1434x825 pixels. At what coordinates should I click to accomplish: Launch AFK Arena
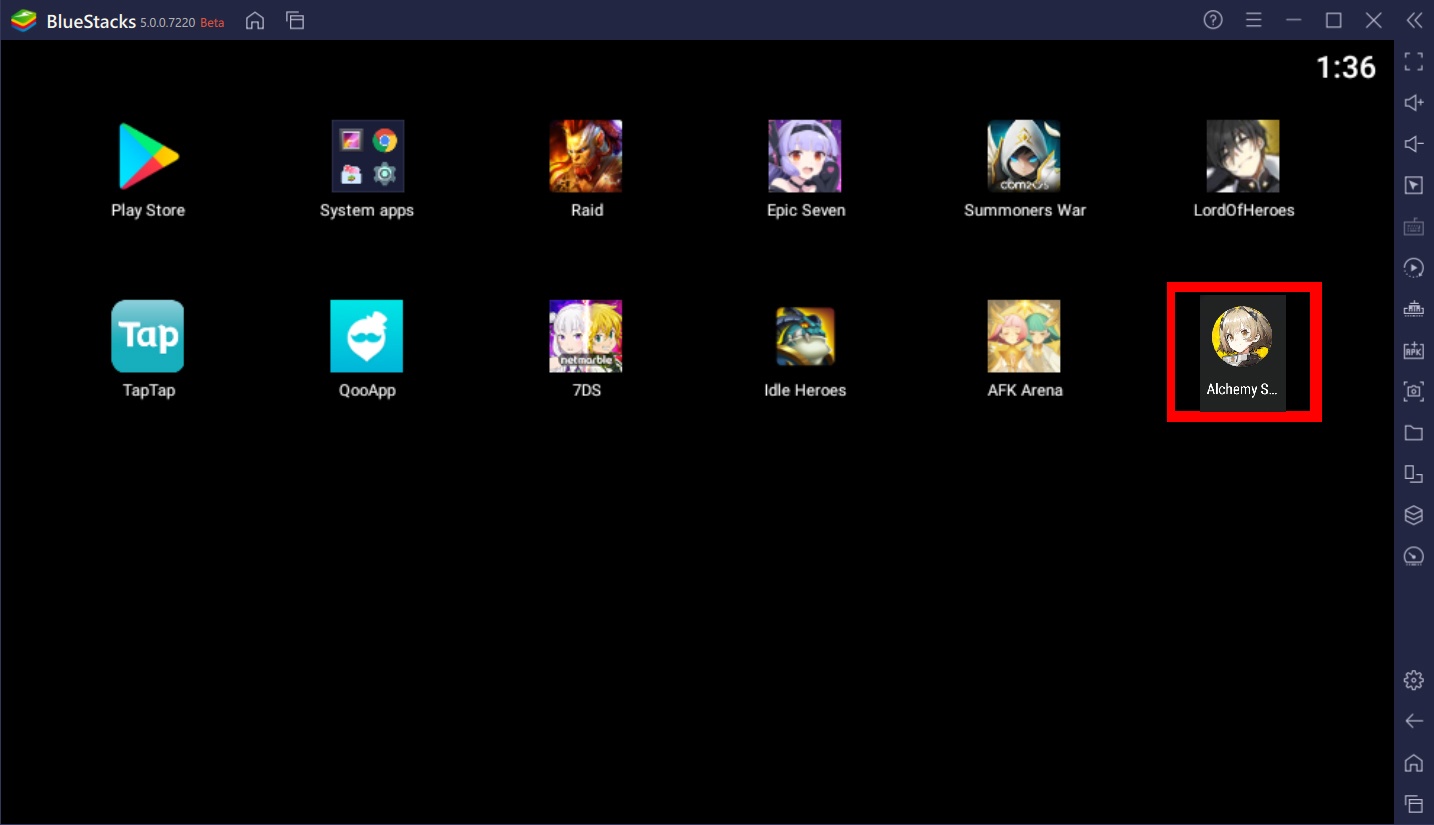coord(1024,337)
